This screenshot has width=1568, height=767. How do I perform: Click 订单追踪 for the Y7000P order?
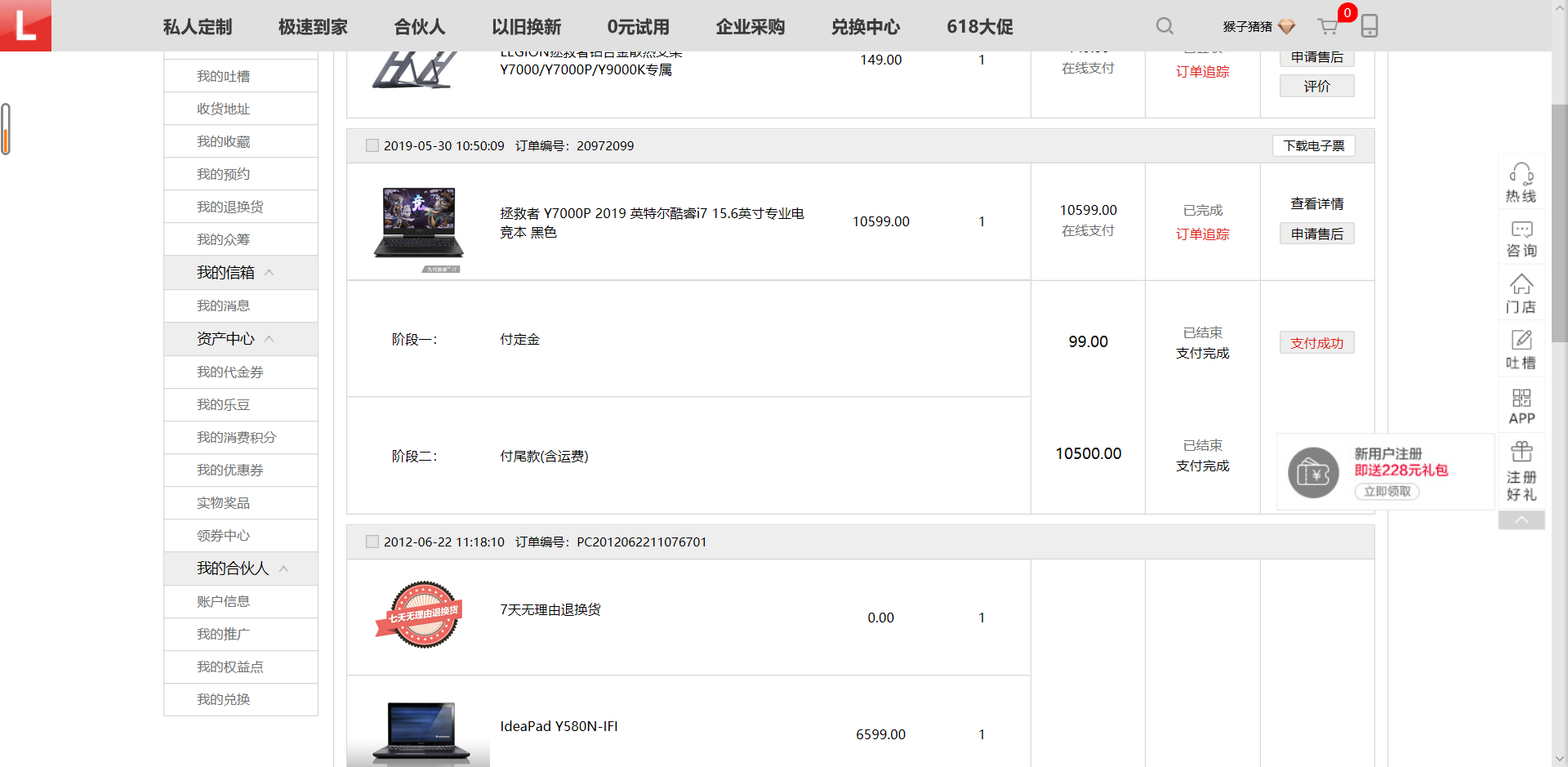tap(1202, 234)
